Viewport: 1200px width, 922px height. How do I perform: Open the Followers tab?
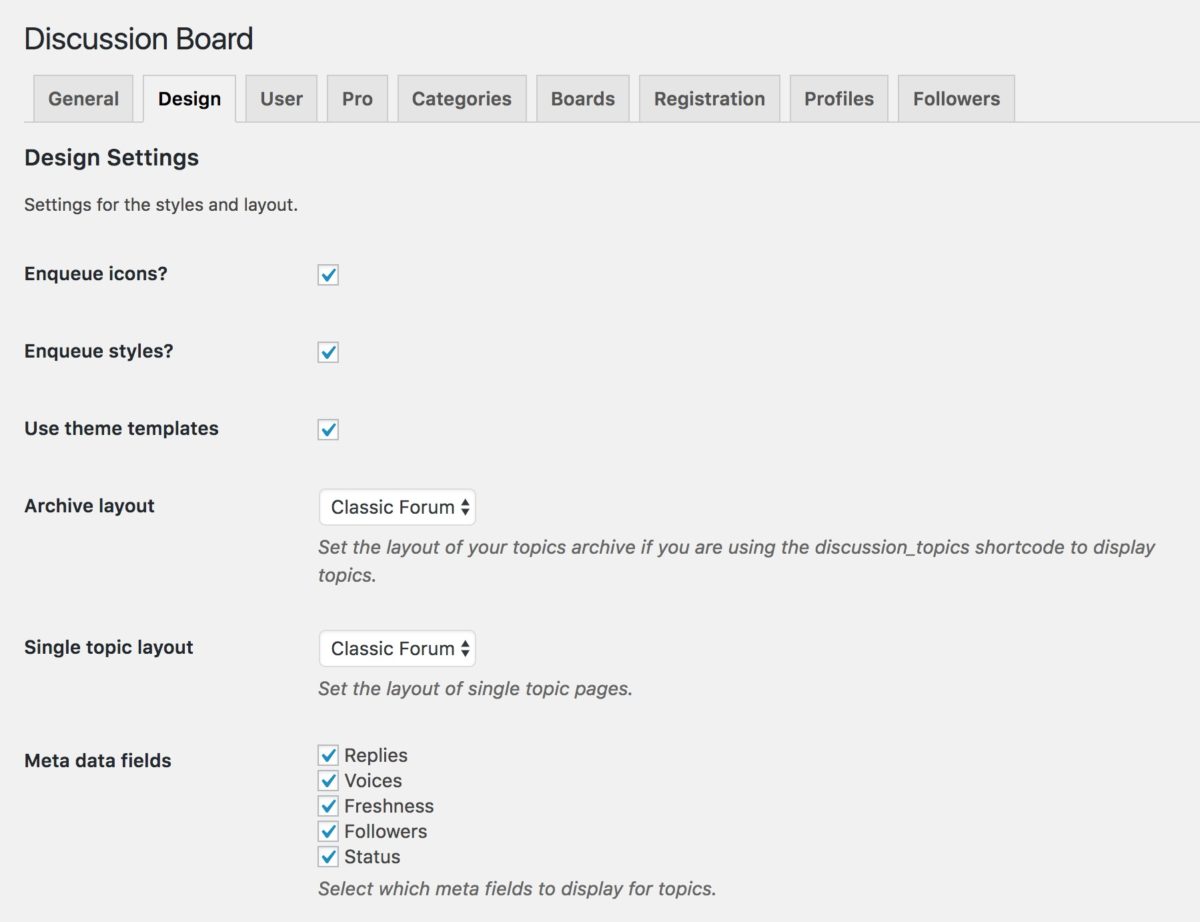(x=956, y=99)
